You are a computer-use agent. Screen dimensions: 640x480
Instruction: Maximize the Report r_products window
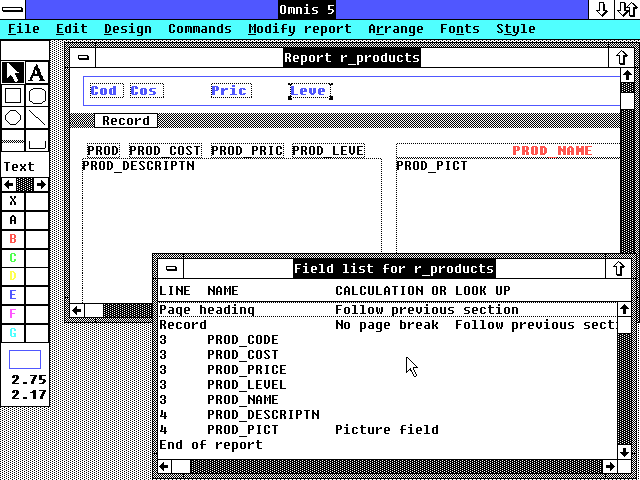click(621, 58)
